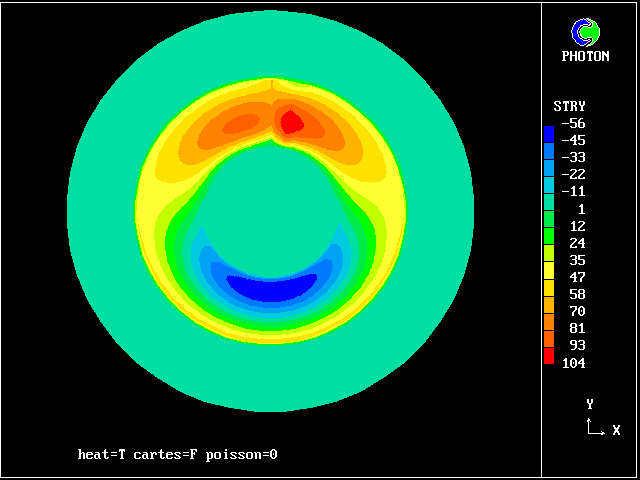The height and width of the screenshot is (480, 640).
Task: Click the legend value -22
Action: pos(573,174)
